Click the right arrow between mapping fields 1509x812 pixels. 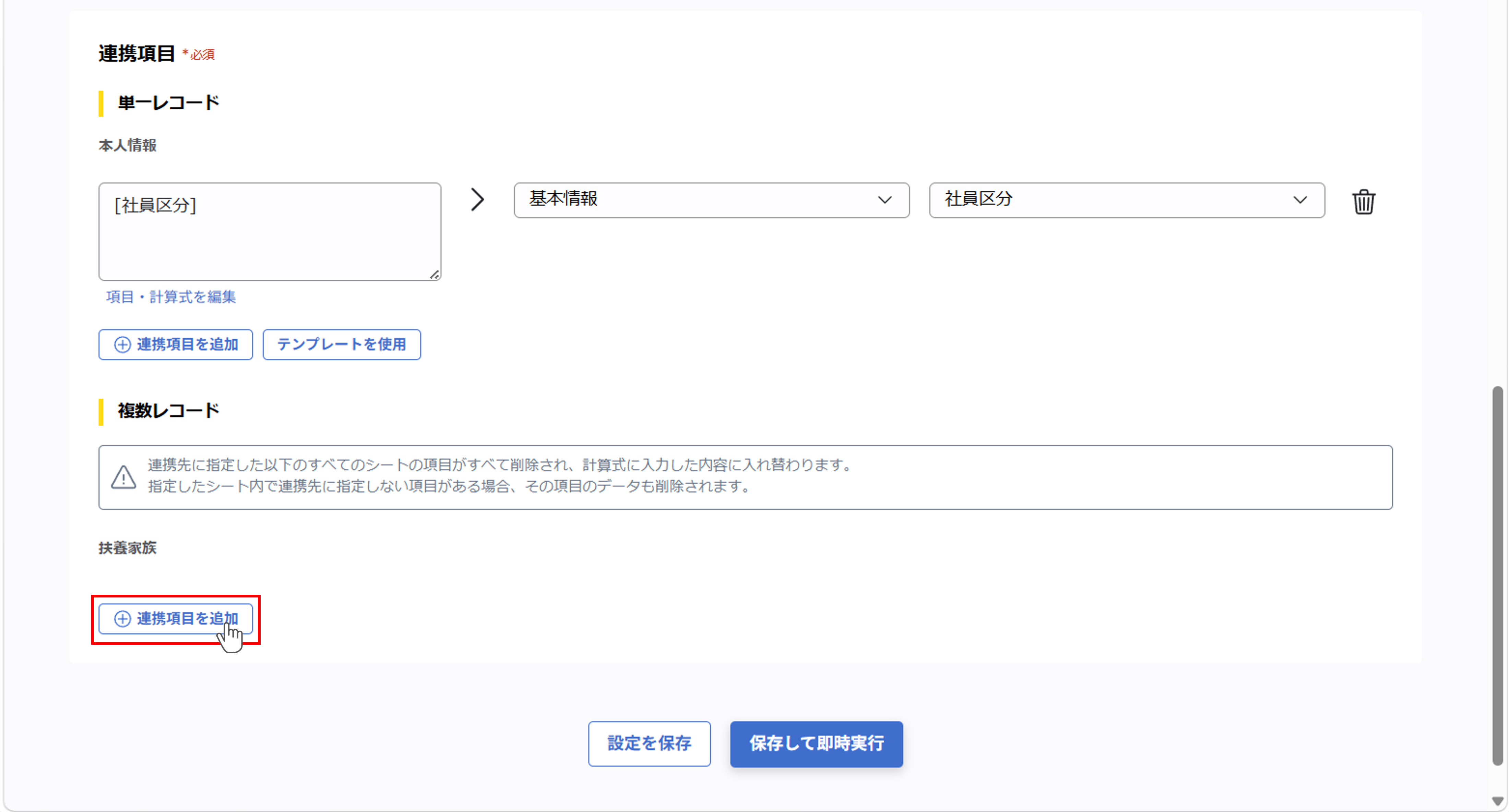tap(477, 199)
